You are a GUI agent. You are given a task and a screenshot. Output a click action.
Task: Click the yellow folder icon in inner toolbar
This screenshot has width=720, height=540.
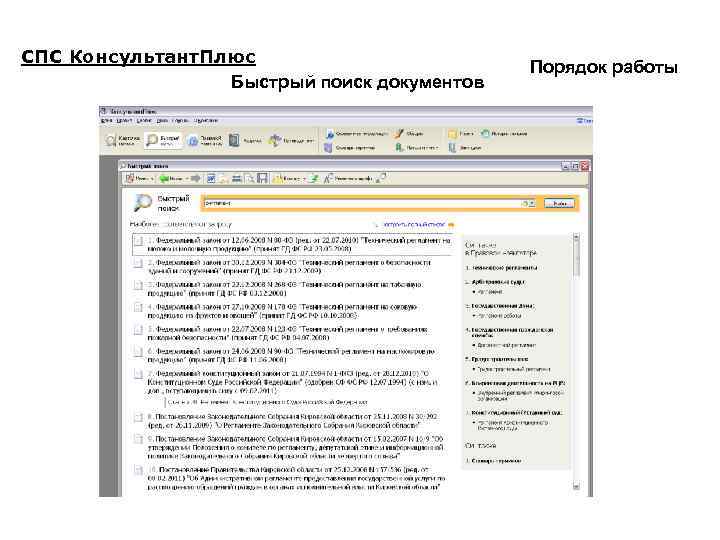click(277, 178)
